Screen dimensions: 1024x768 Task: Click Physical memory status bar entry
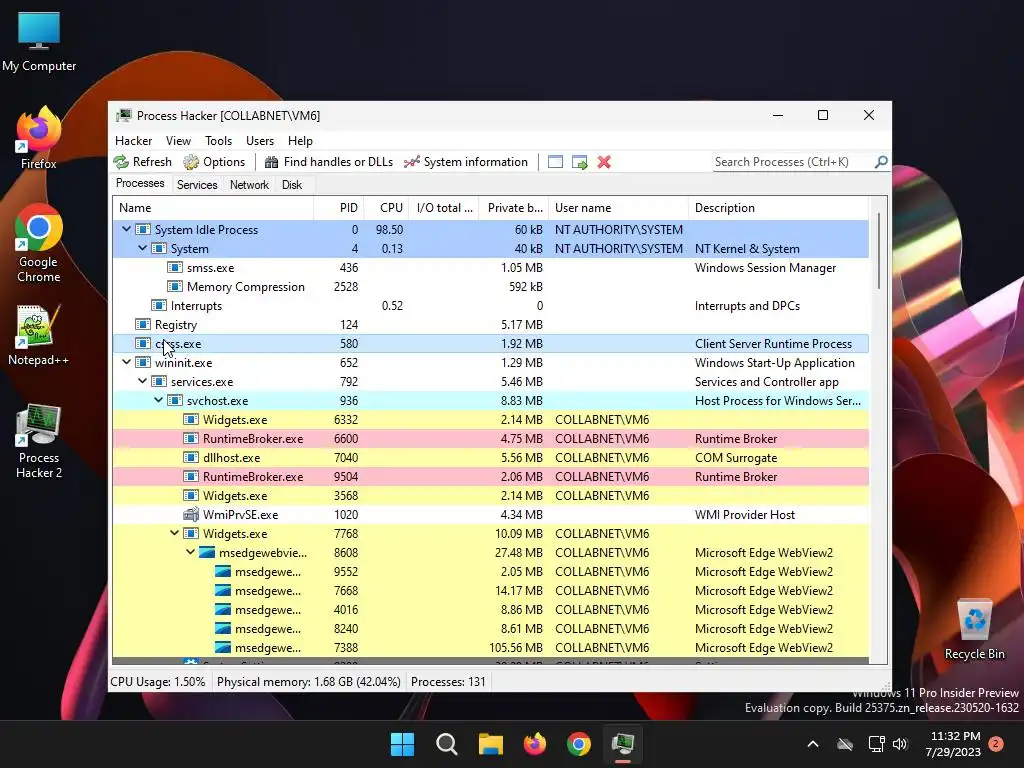pos(308,682)
